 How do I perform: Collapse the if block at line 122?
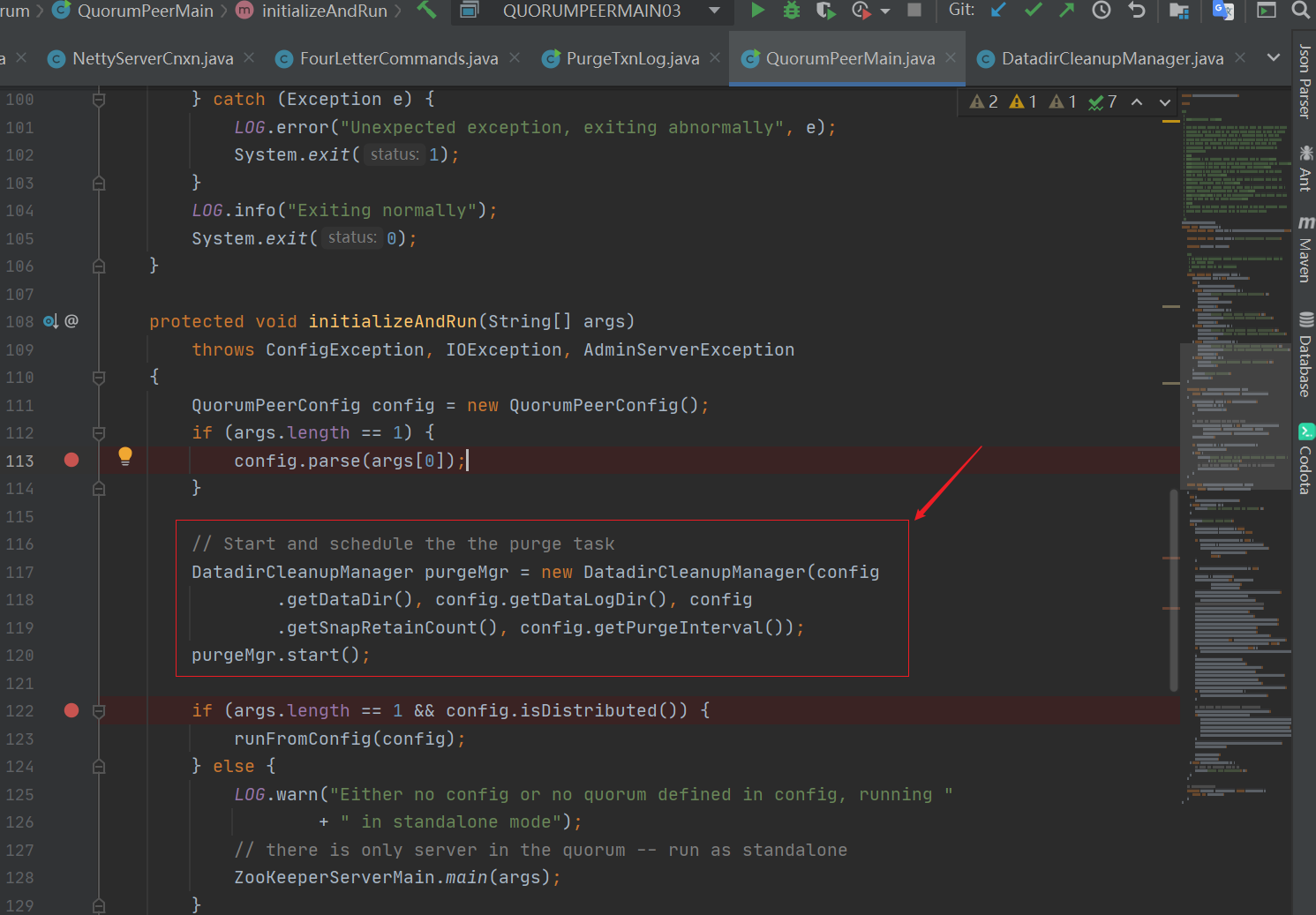pyautogui.click(x=99, y=711)
